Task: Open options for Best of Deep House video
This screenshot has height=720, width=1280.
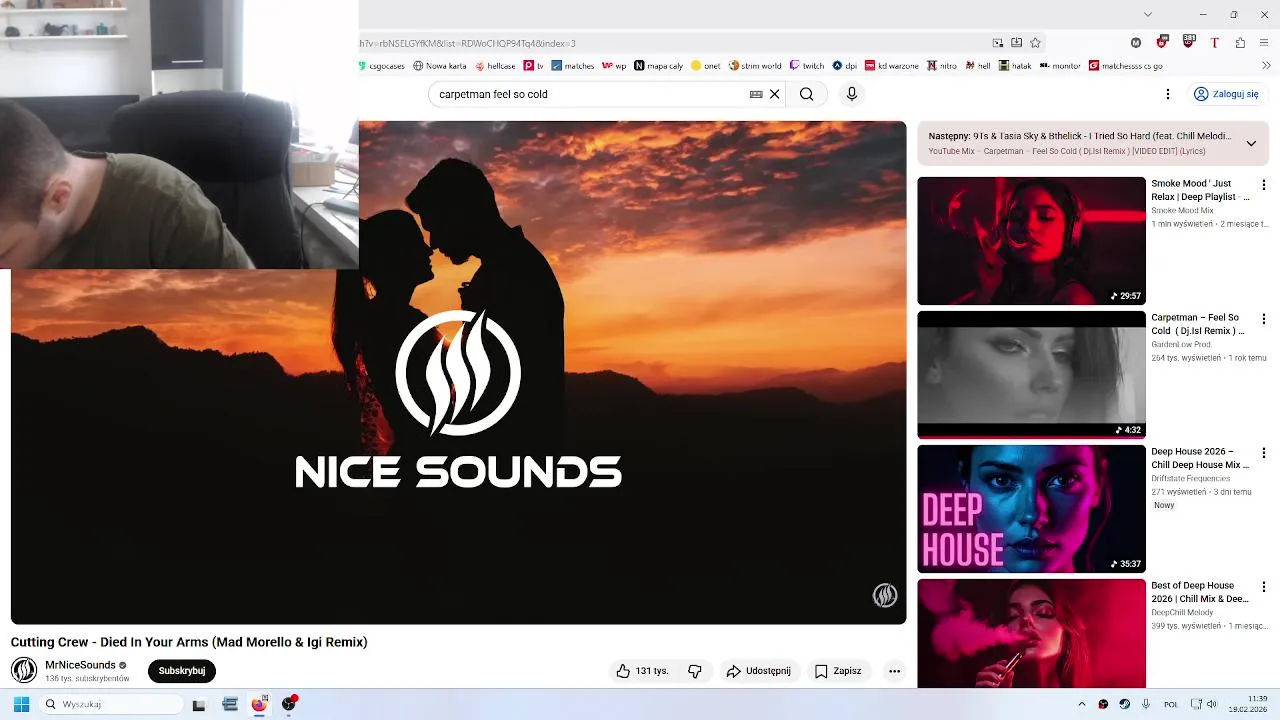Action: 1264,587
